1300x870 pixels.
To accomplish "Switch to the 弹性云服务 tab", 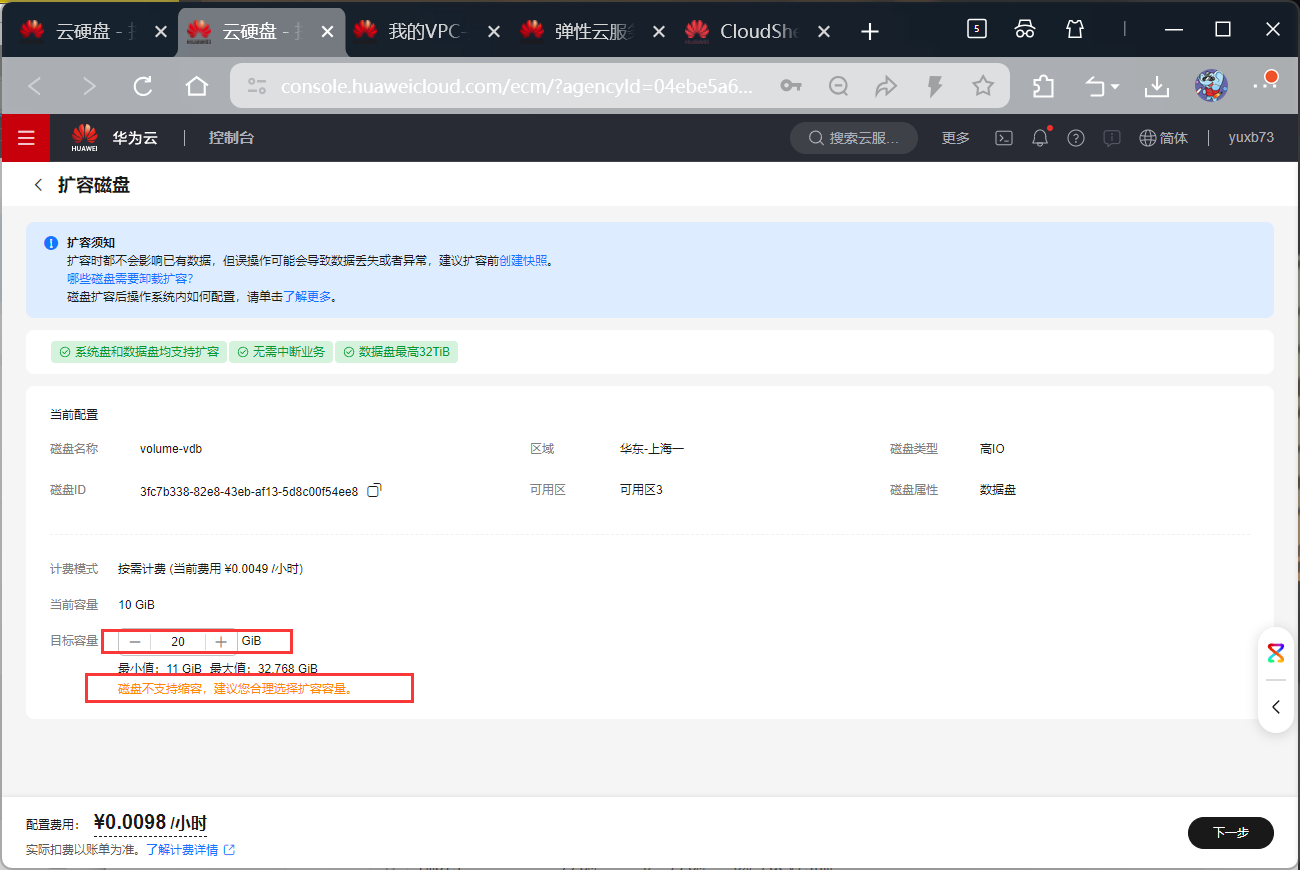I will 594,31.
